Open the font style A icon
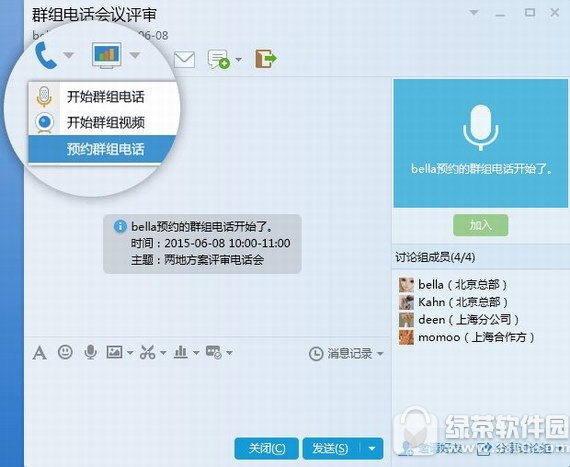Image resolution: width=570 pixels, height=467 pixels. pos(39,353)
